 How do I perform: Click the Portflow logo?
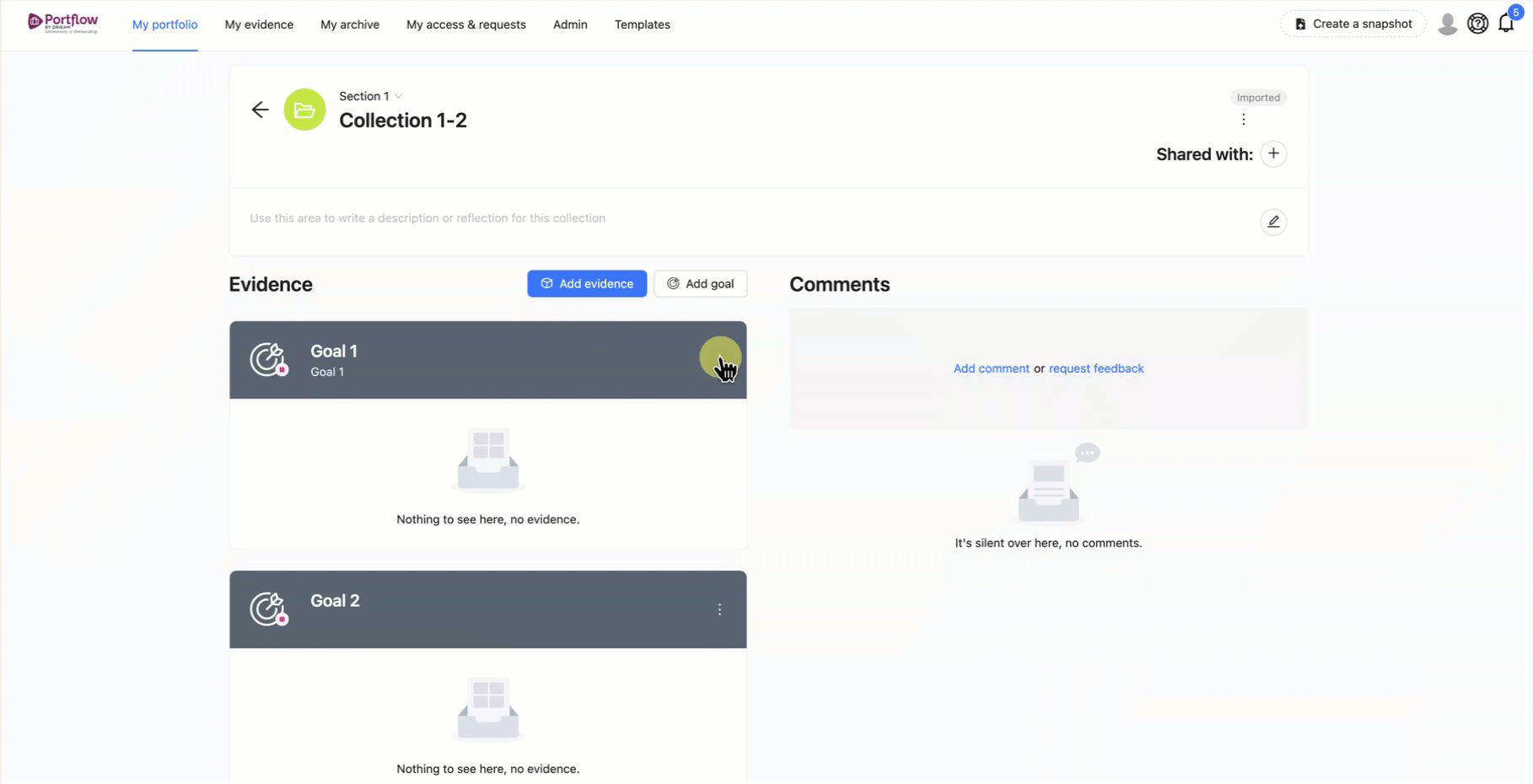tap(63, 23)
